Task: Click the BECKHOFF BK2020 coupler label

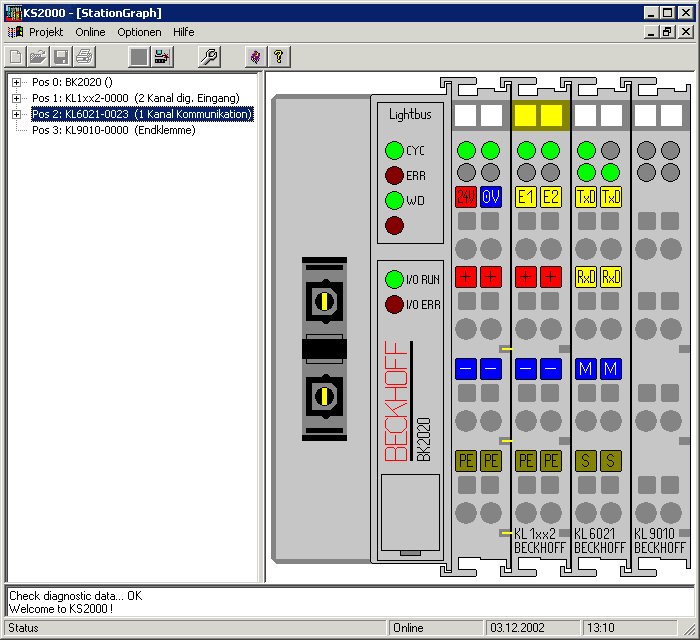Action: tap(408, 402)
